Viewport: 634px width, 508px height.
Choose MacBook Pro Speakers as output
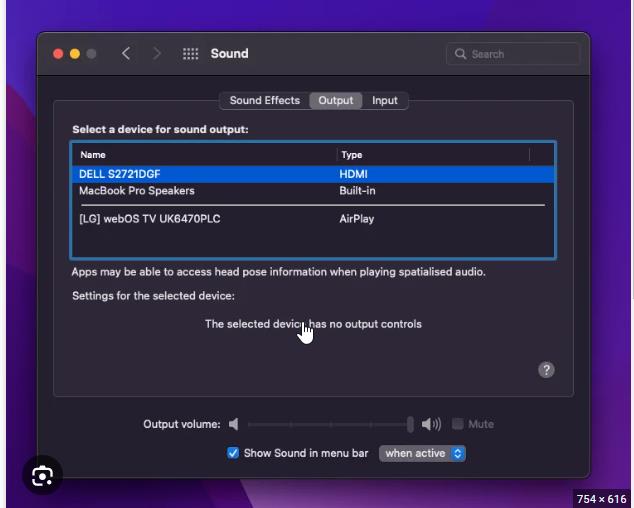pyautogui.click(x=313, y=190)
